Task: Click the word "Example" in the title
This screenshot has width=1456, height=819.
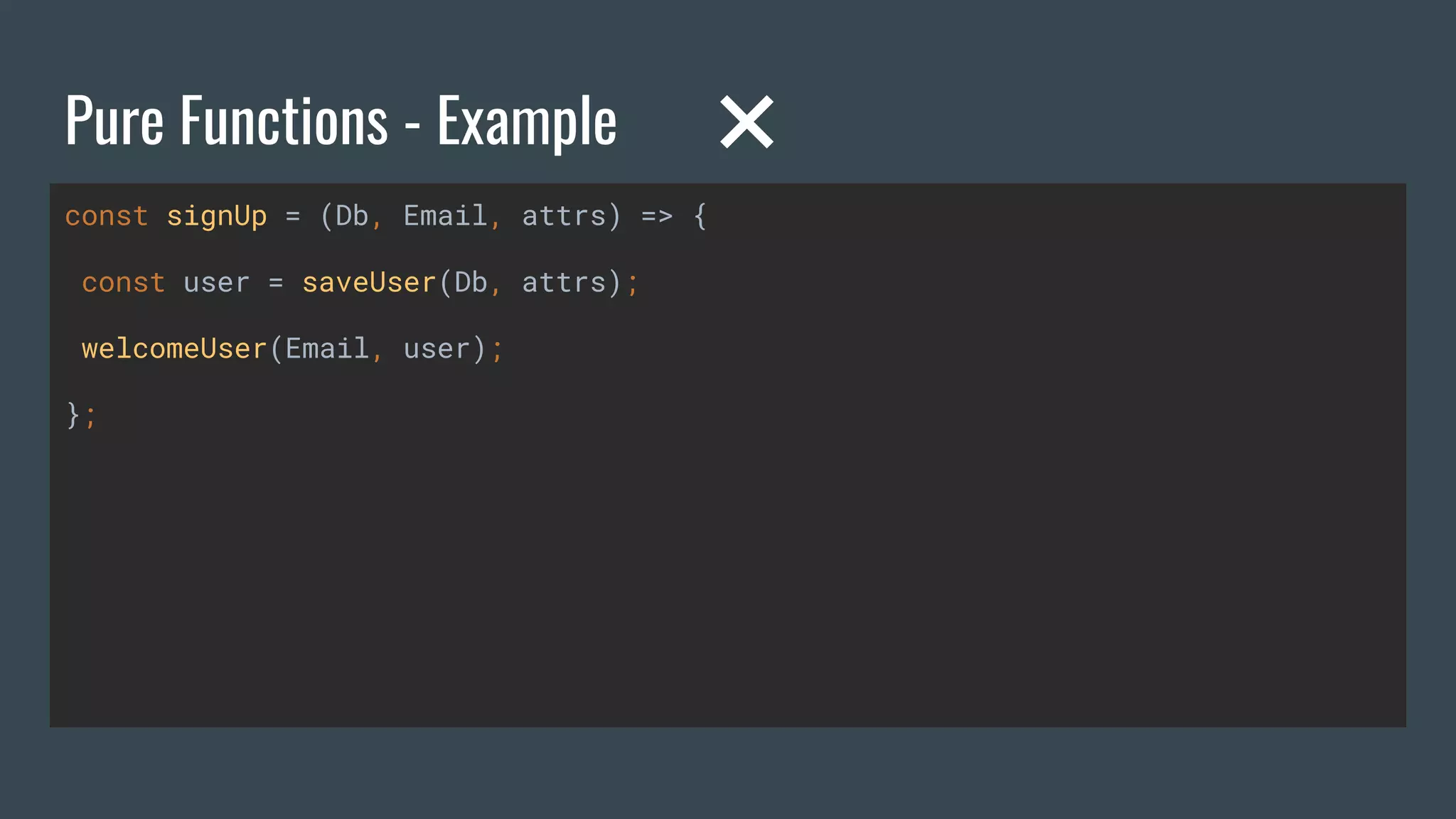Action: coord(527,123)
